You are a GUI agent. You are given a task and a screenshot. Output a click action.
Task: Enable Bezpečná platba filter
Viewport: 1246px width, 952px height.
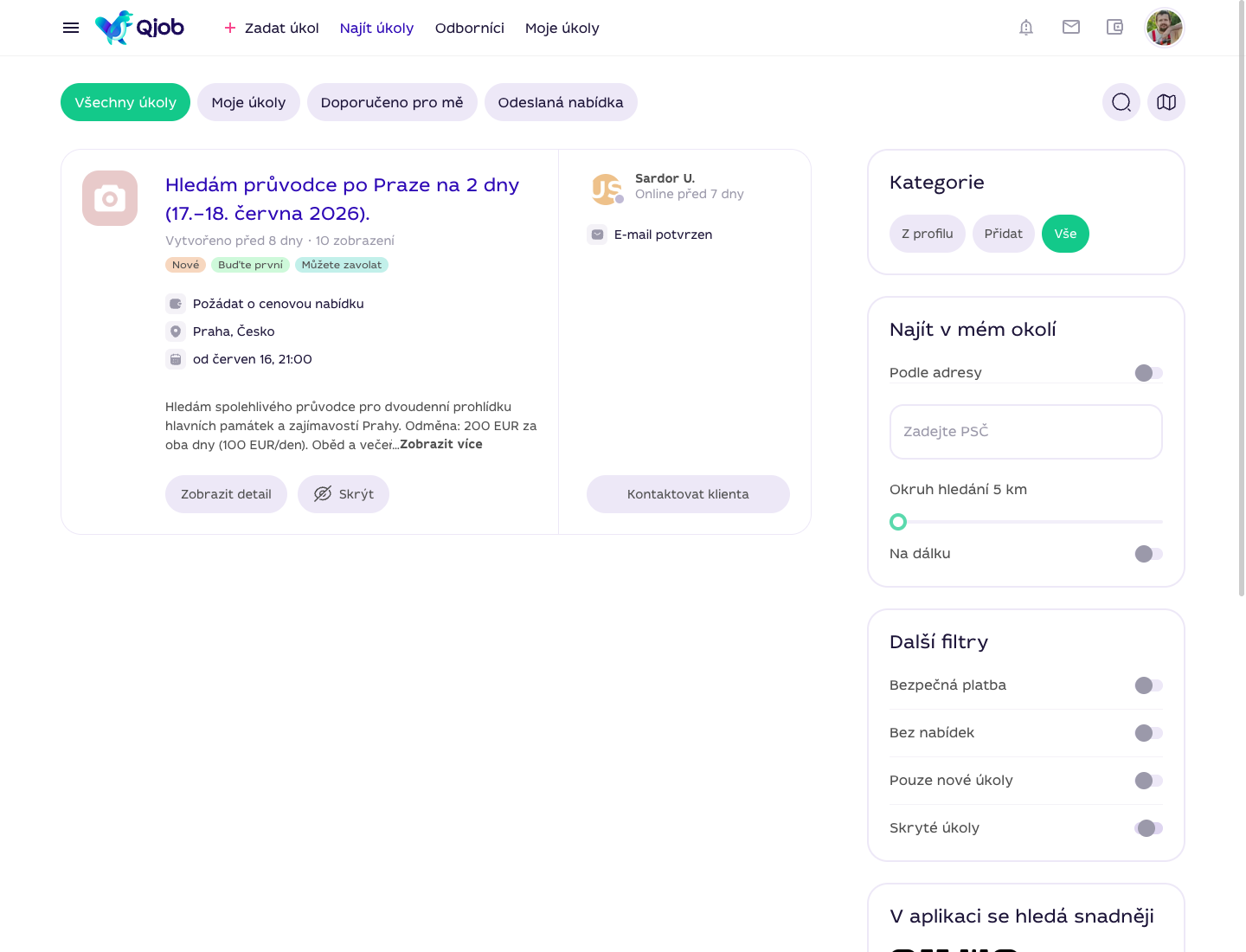click(1149, 685)
